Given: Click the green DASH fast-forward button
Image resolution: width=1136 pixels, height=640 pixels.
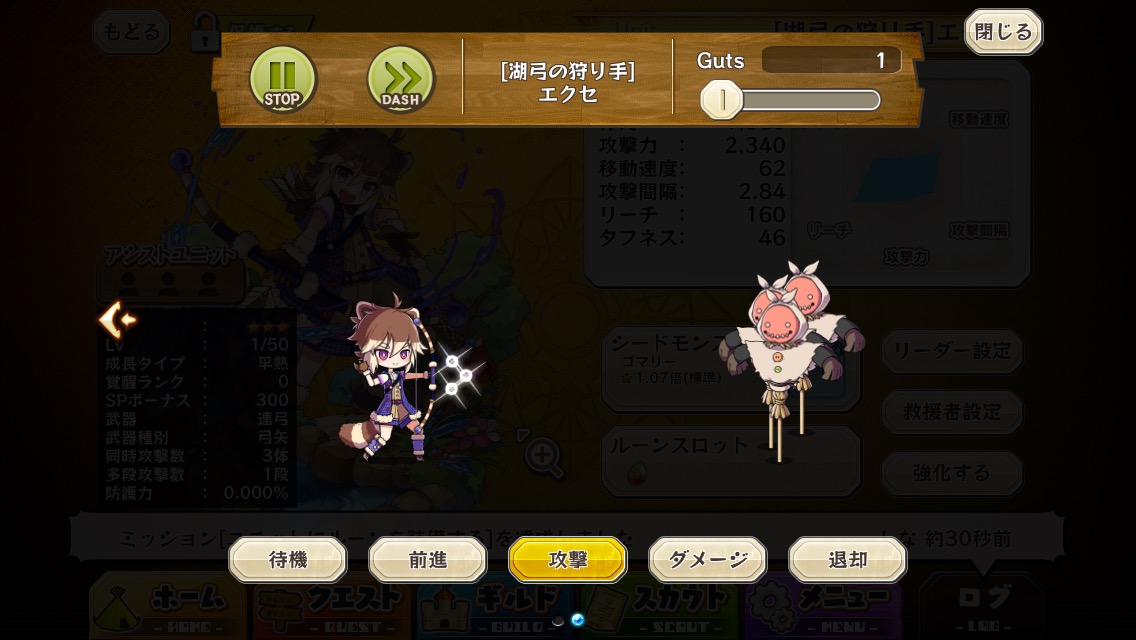Looking at the screenshot, I should click(x=401, y=78).
